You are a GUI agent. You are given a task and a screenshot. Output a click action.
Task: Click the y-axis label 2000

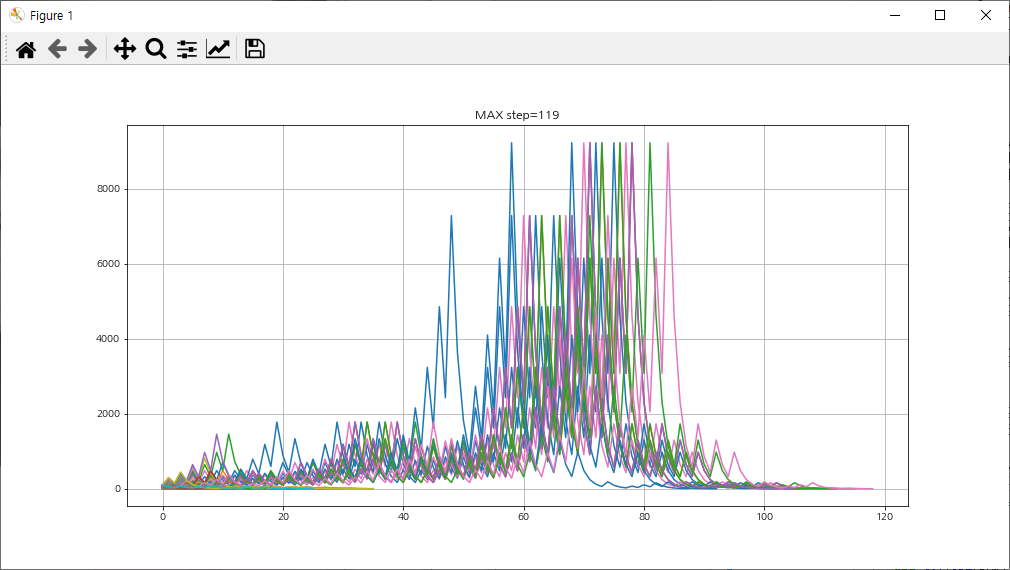tap(108, 414)
